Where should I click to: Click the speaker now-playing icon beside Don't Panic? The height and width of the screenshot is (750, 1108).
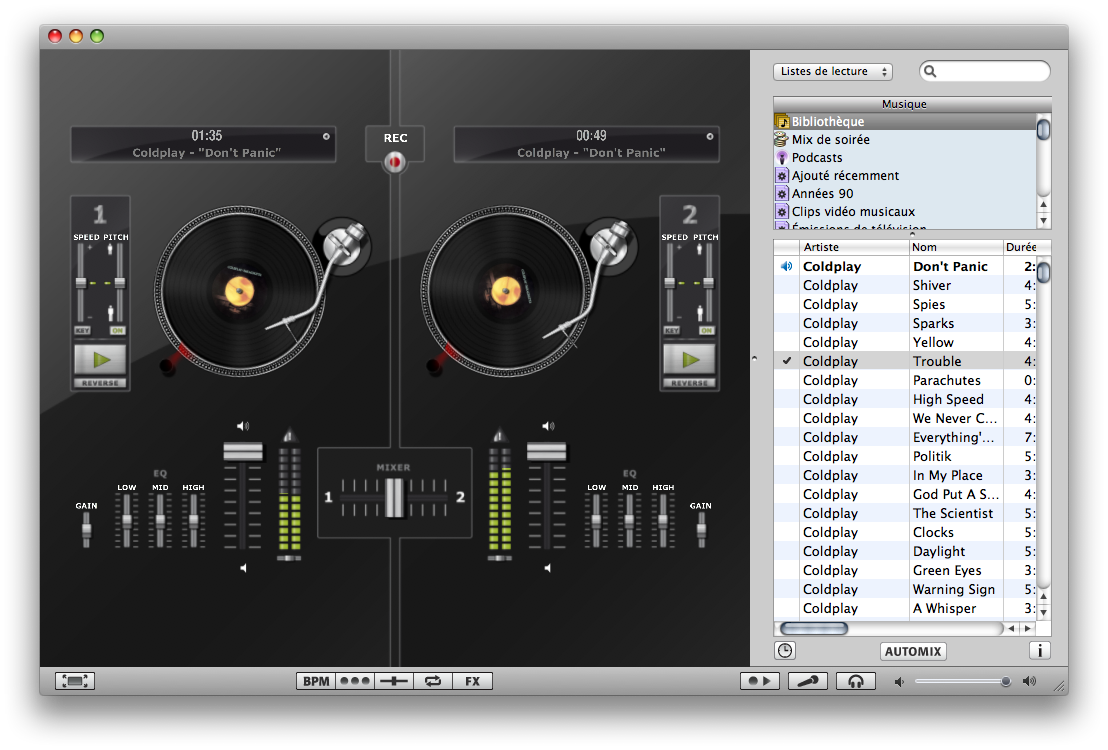pos(786,266)
